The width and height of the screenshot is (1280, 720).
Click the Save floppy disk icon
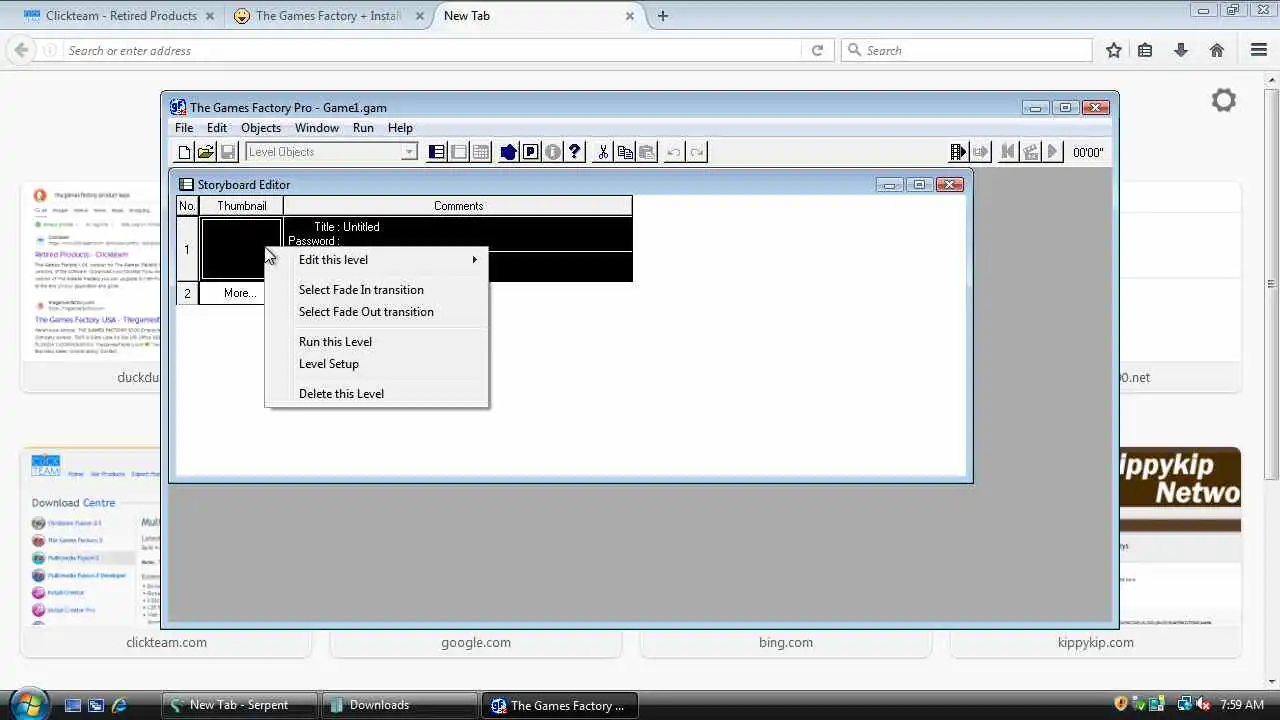coord(228,152)
